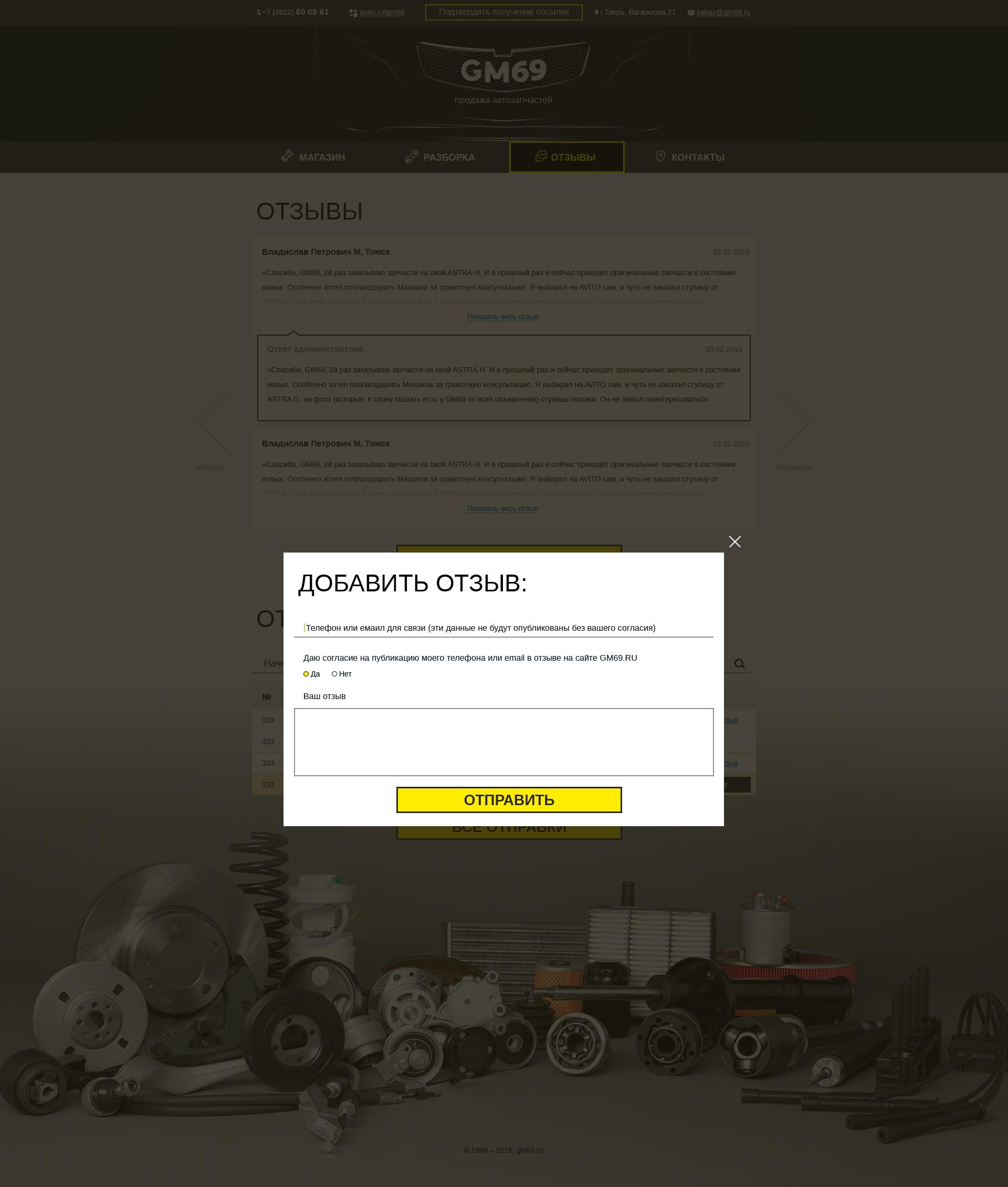The width and height of the screenshot is (1008, 1187).
Task: Open the Разборка menu item
Action: [440, 157]
